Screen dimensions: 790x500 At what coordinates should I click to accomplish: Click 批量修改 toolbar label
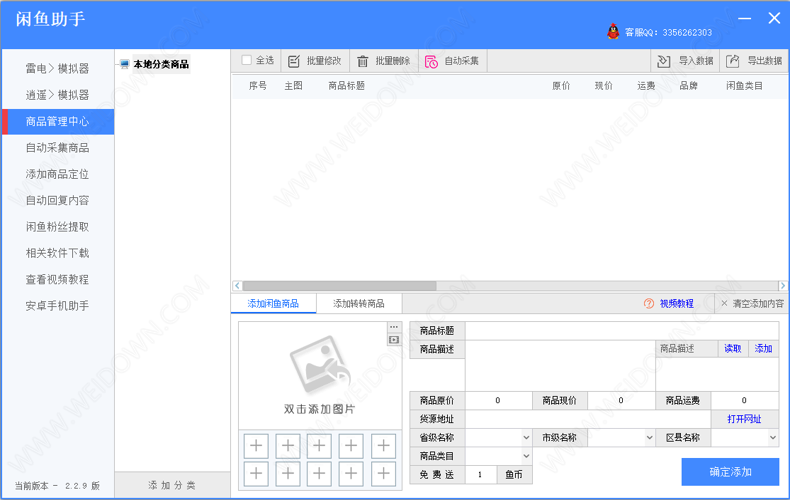(324, 61)
